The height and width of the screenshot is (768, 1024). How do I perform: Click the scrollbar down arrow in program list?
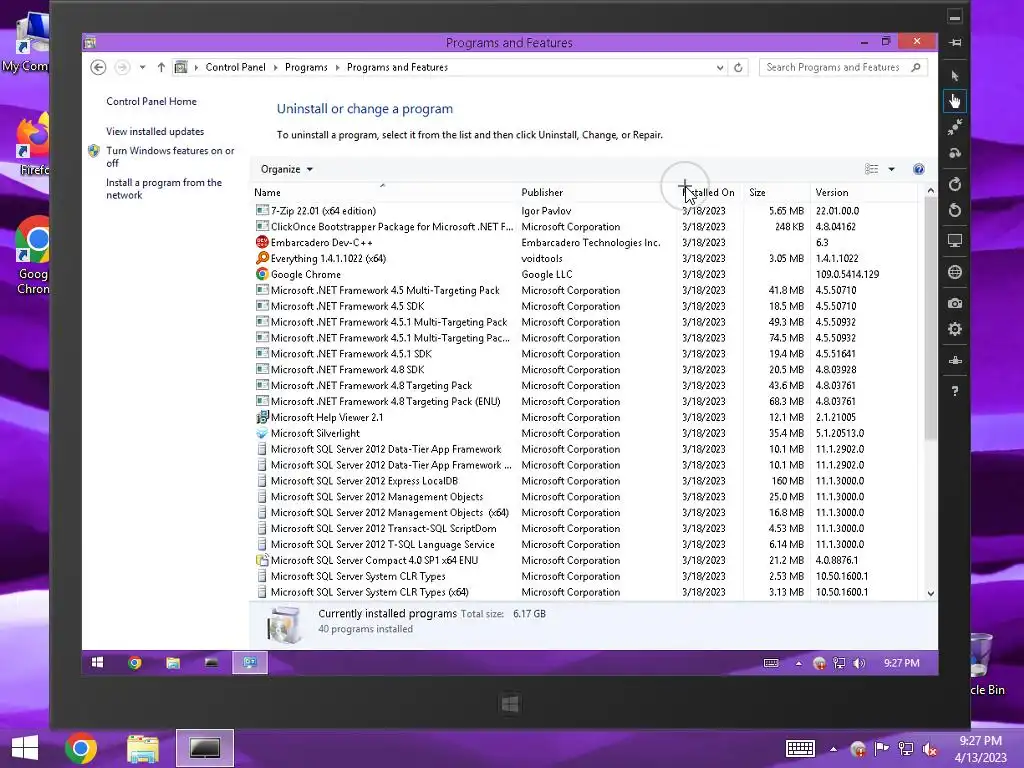pos(931,593)
